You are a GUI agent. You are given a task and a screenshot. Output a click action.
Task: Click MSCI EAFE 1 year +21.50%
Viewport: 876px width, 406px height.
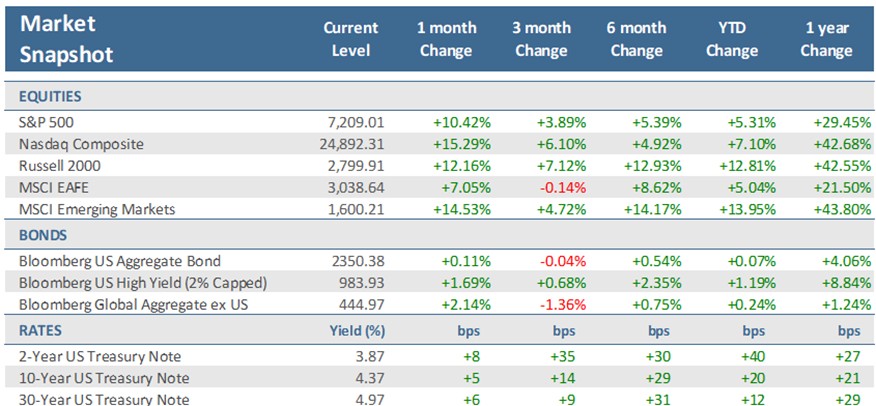coord(842,188)
